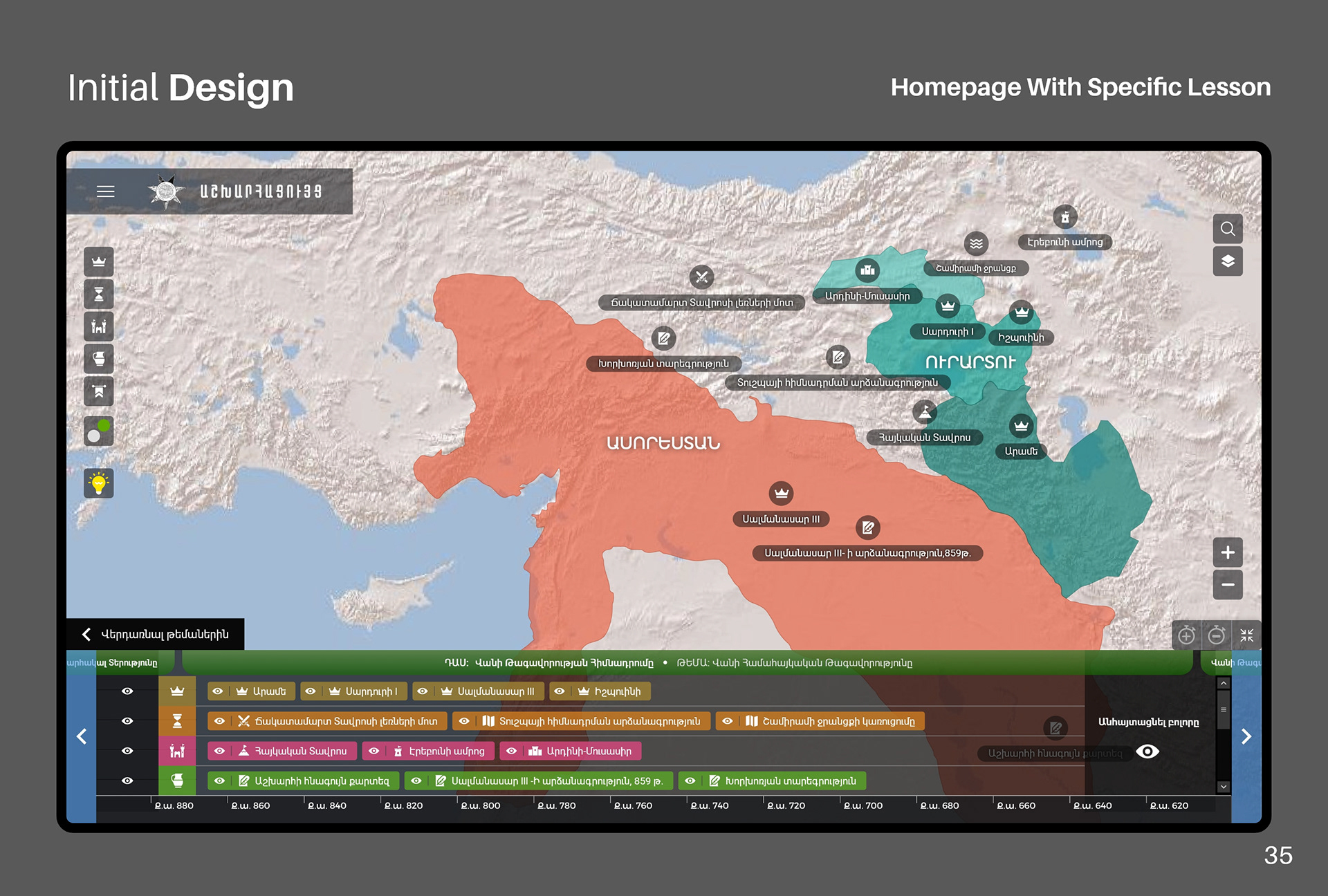Select the hourglass events category icon
This screenshot has height=896, width=1328.
(x=99, y=295)
